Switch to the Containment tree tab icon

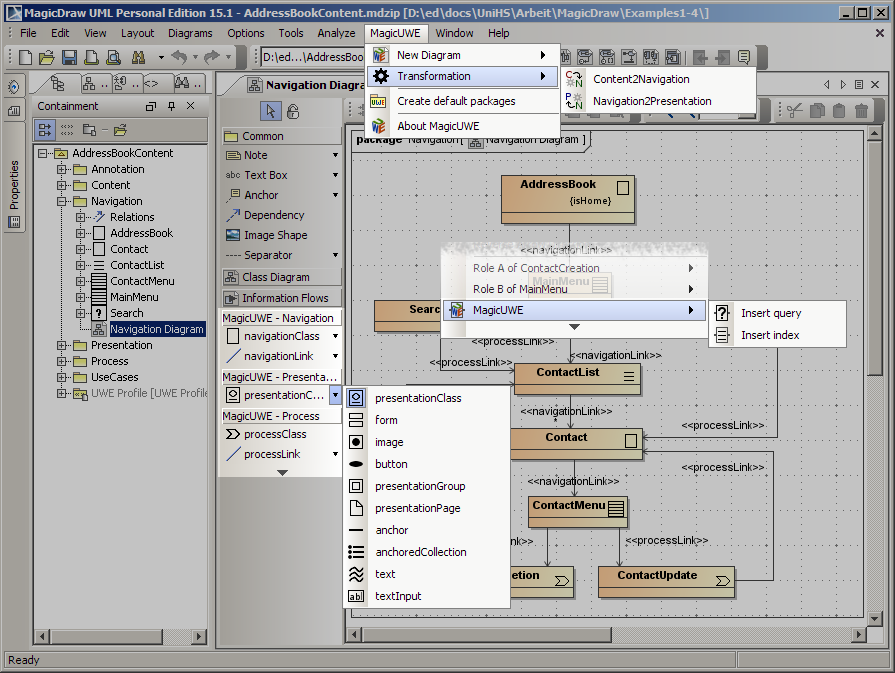pyautogui.click(x=57, y=84)
